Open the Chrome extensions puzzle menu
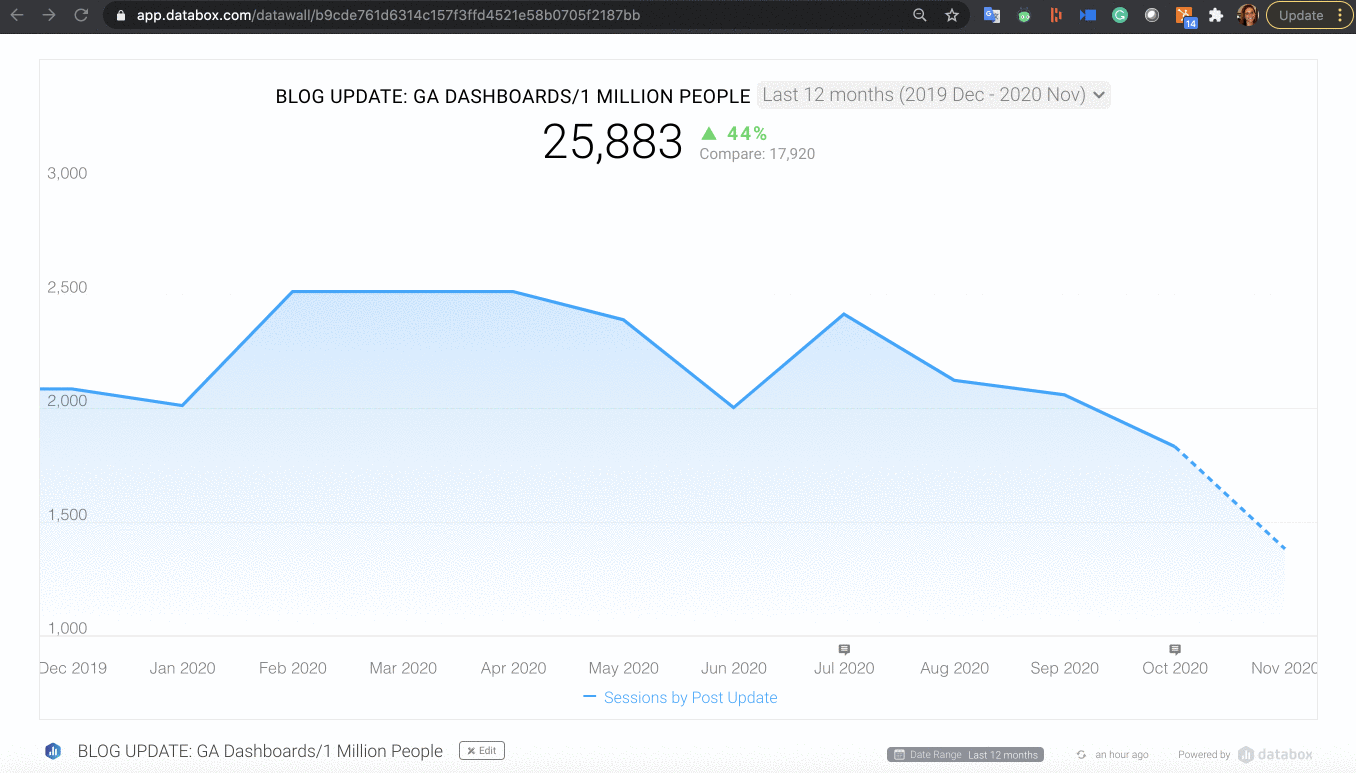 pyautogui.click(x=1216, y=15)
